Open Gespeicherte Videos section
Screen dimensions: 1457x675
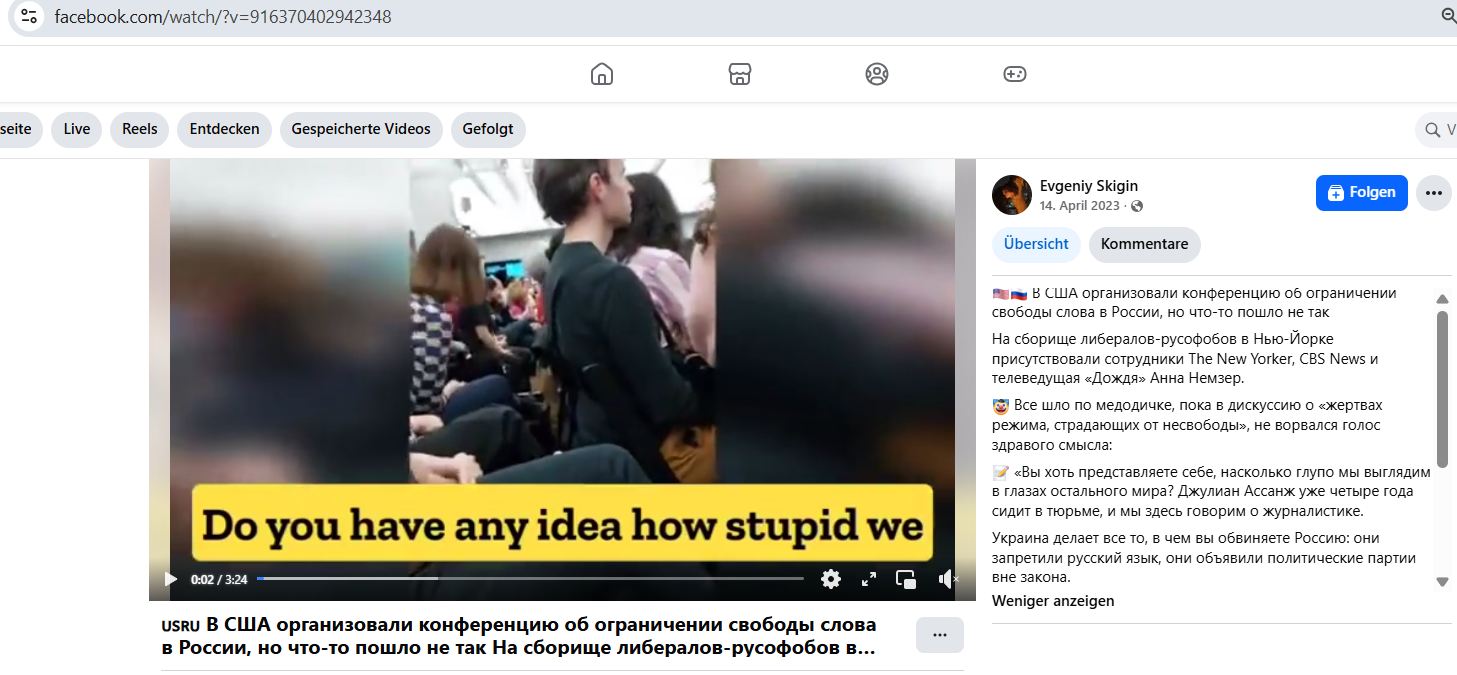361,129
